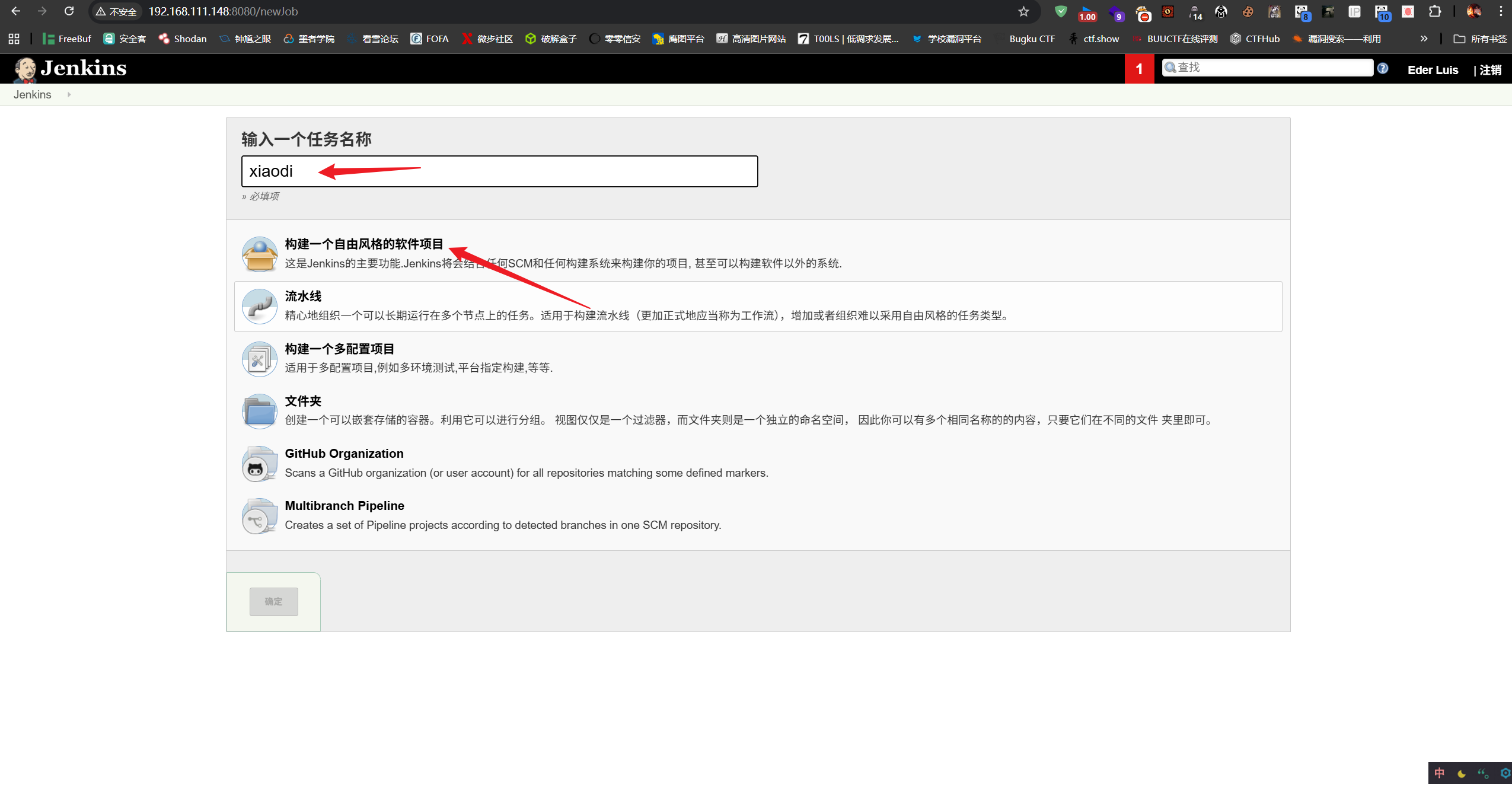Click the 注销 logout link
1512x791 pixels.
click(1490, 70)
